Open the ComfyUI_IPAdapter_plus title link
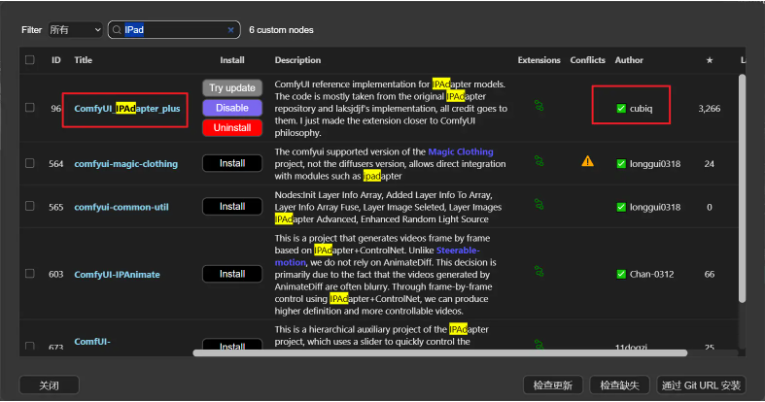765x402 pixels. tap(127, 108)
